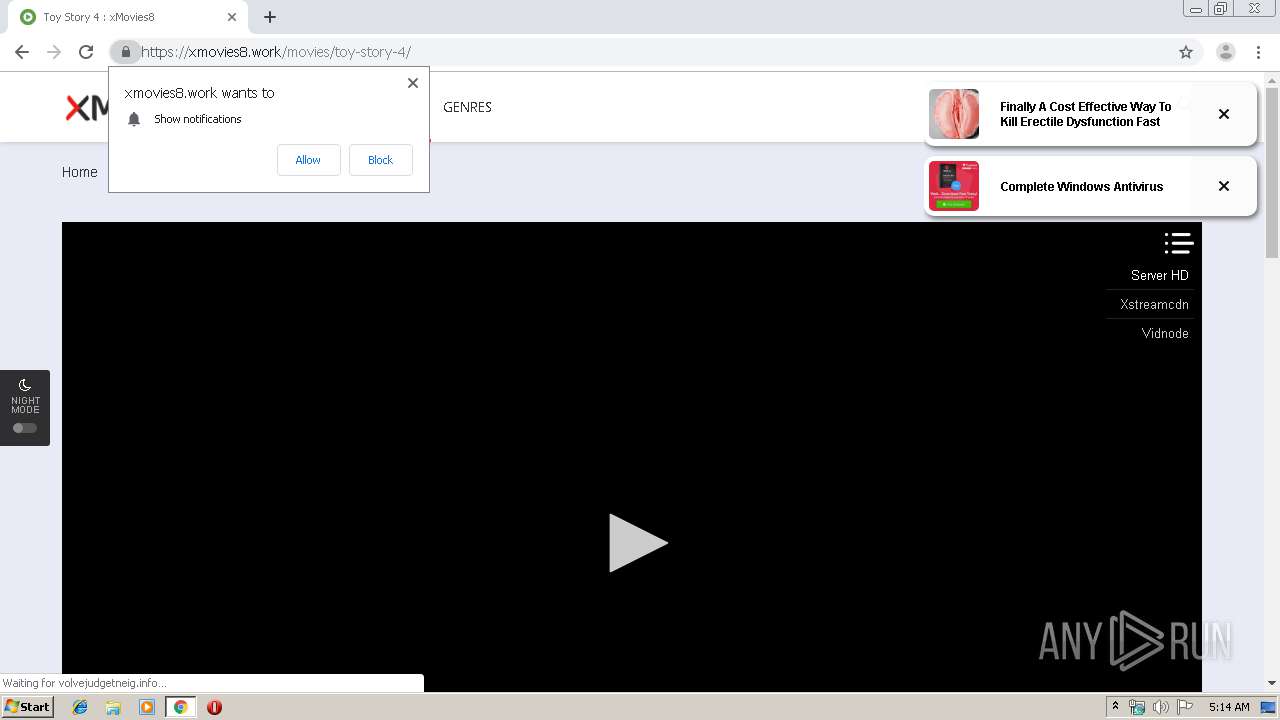Open the media player taskbar icon
The width and height of the screenshot is (1280, 720).
click(147, 707)
